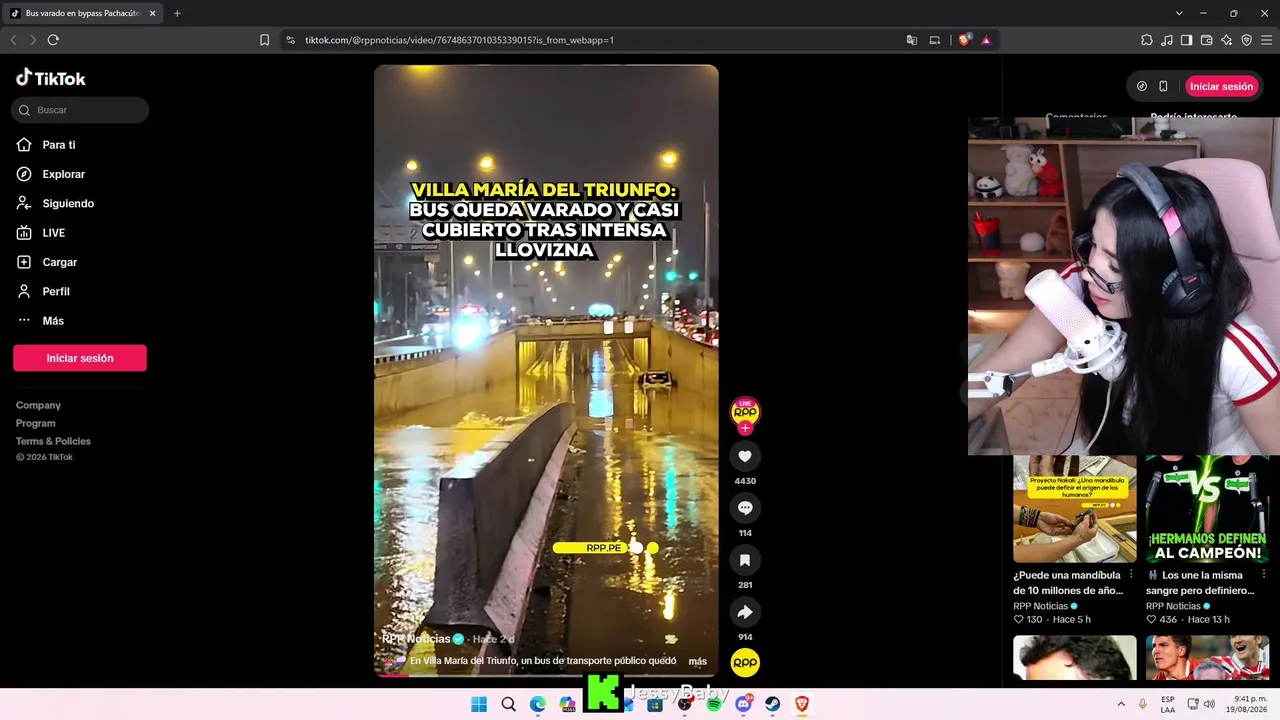Image resolution: width=1280 pixels, height=720 pixels.
Task: Click the translate page icon
Action: tap(912, 40)
